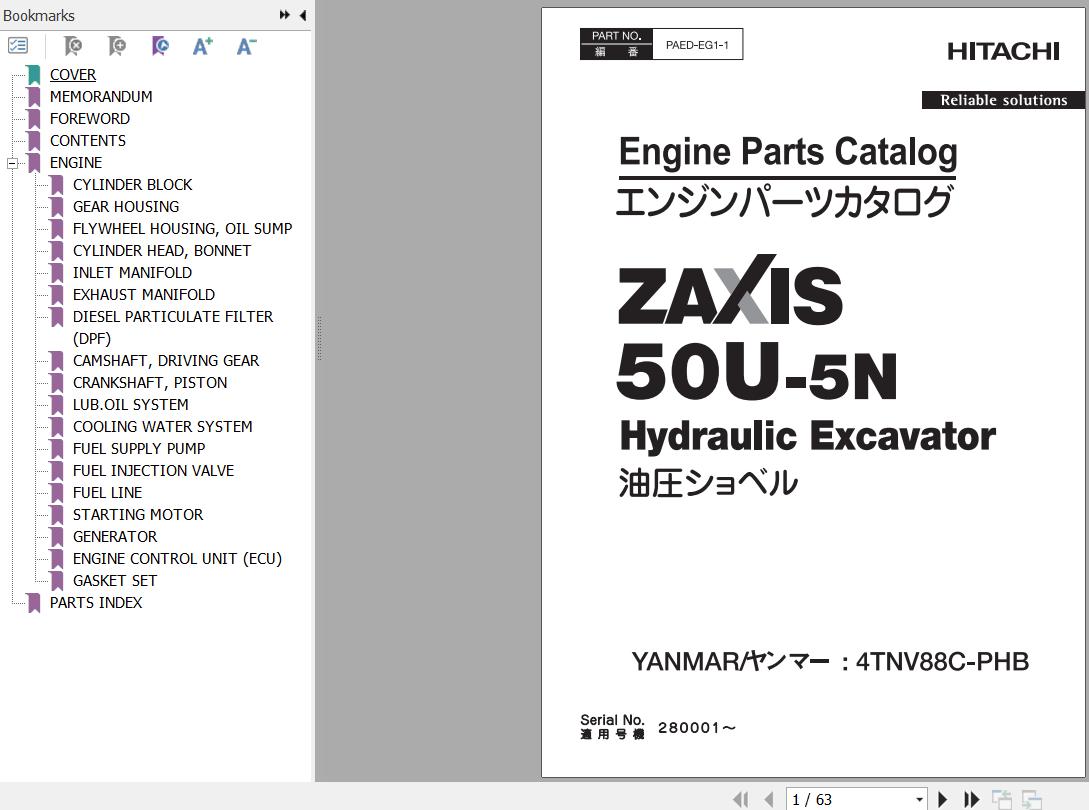Open the PARTS INDEX bookmark
Viewport: 1089px width, 810px height.
tap(96, 603)
